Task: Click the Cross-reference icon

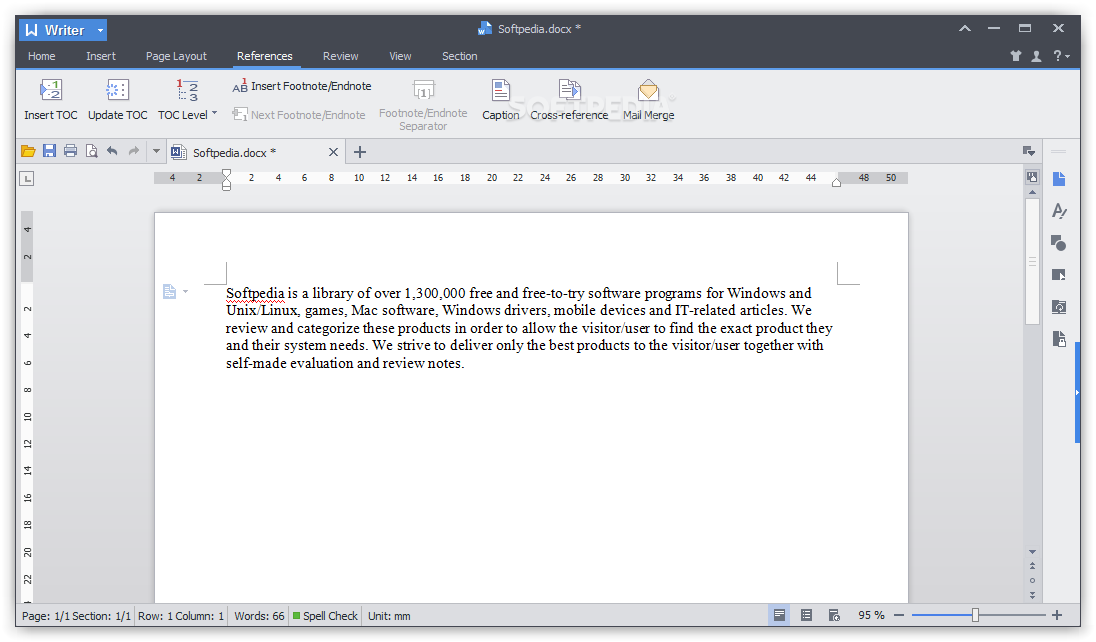Action: coord(570,90)
